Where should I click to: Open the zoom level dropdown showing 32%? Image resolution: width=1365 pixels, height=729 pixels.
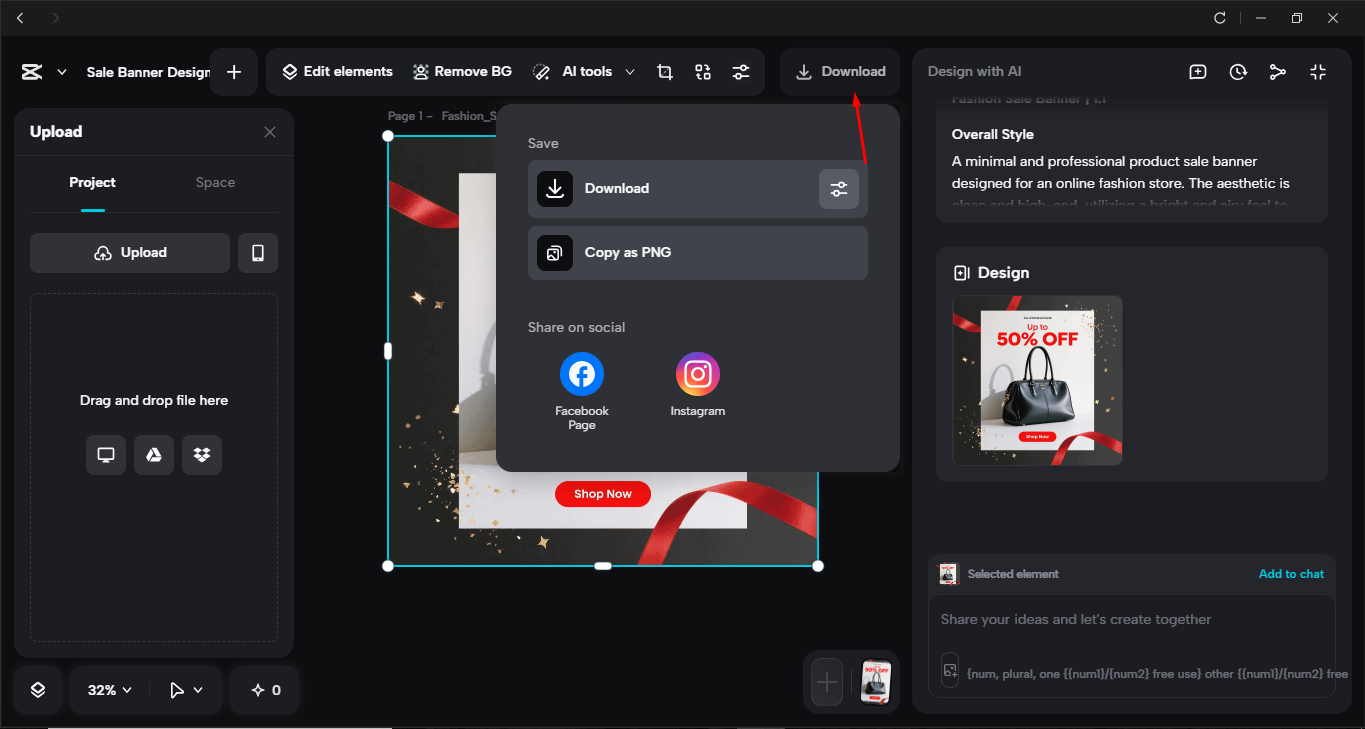point(107,689)
